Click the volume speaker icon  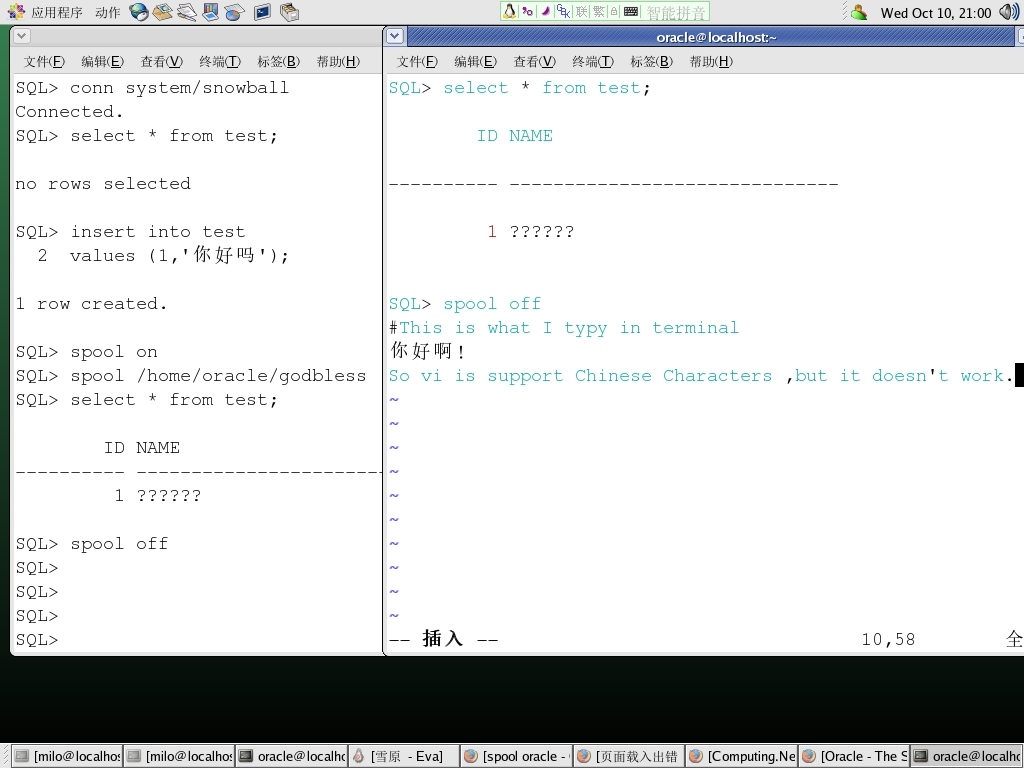point(1008,12)
